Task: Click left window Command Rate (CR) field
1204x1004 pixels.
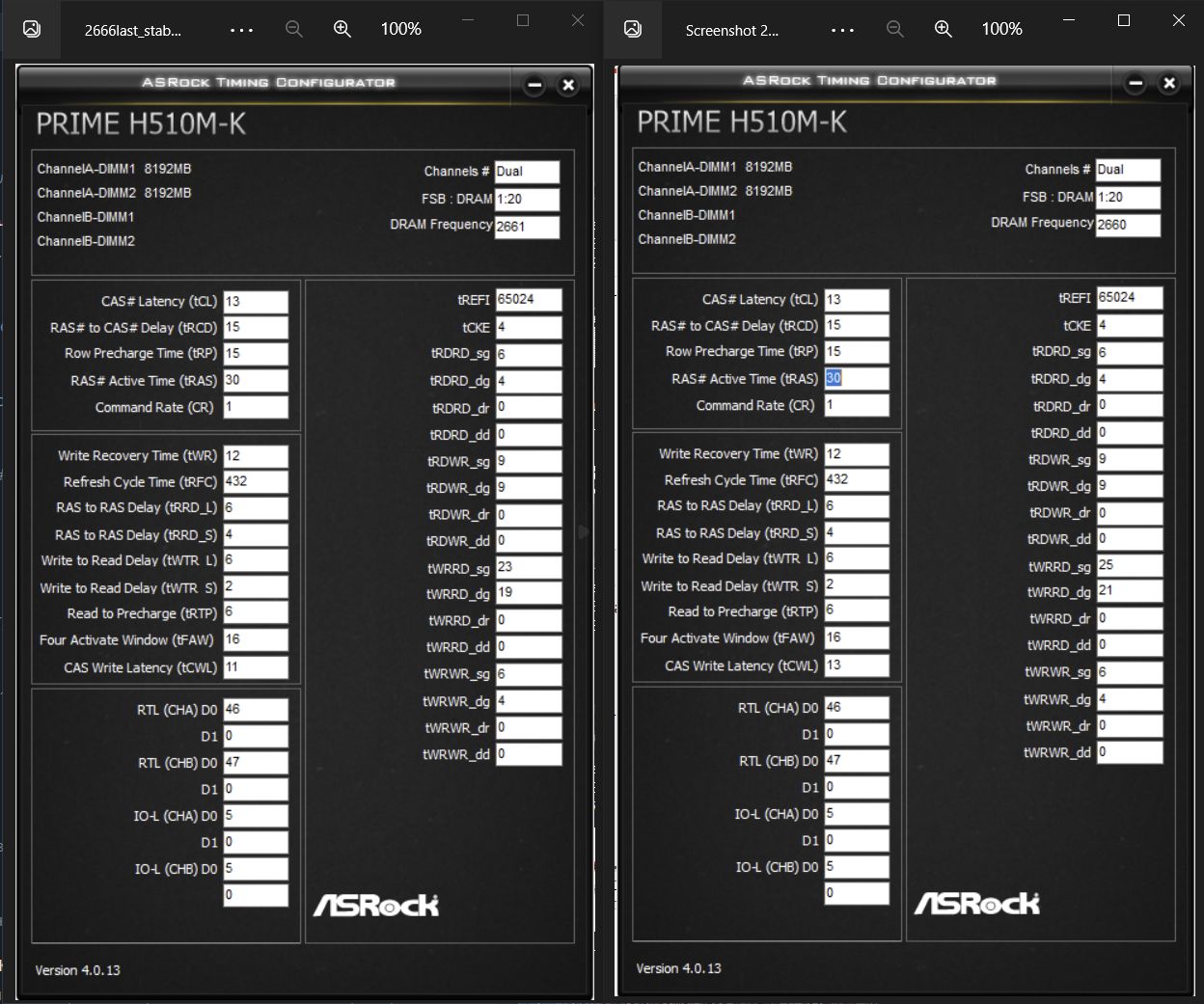Action: coord(256,407)
